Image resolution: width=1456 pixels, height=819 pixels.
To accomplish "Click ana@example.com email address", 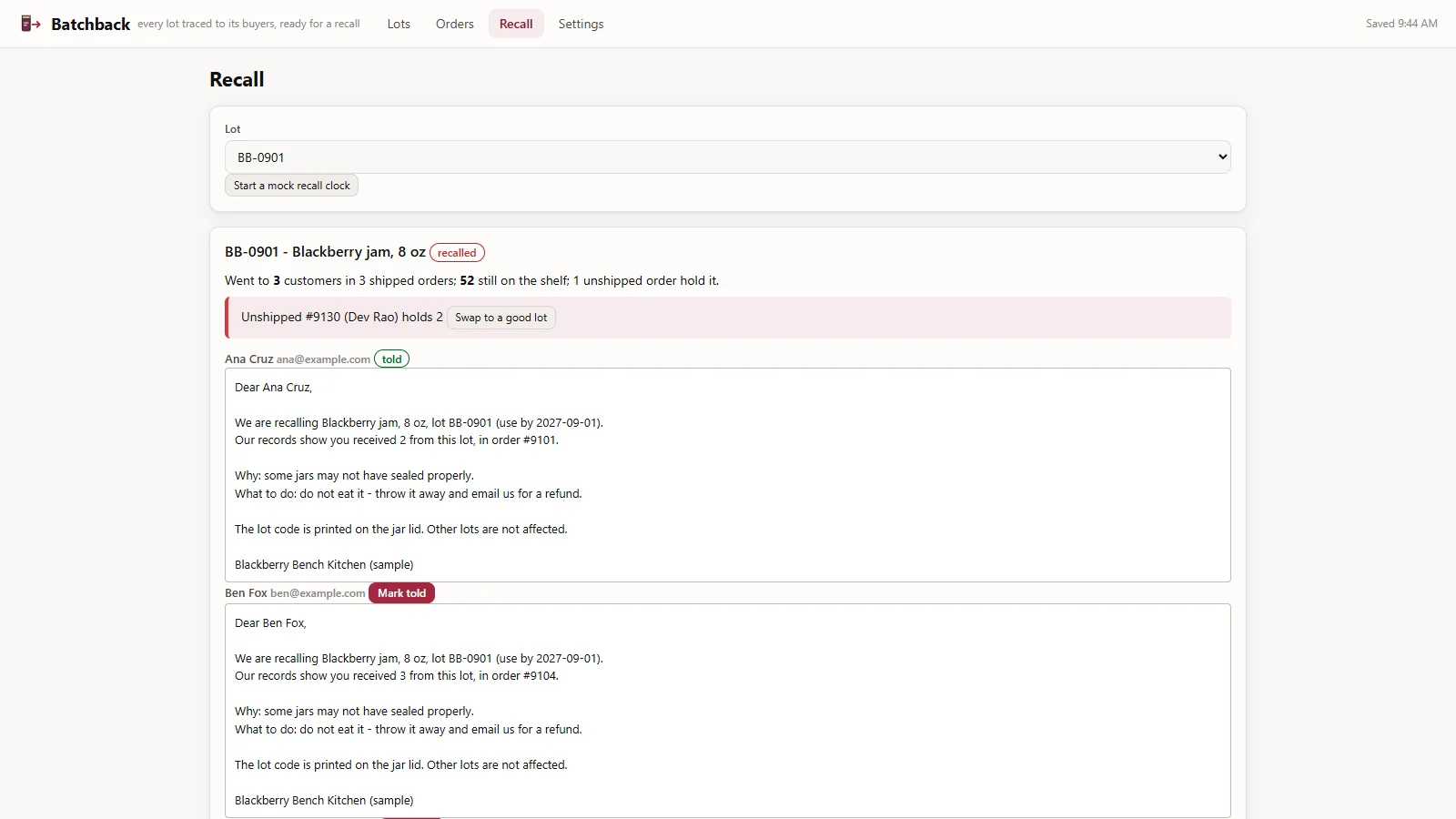I will [x=323, y=359].
